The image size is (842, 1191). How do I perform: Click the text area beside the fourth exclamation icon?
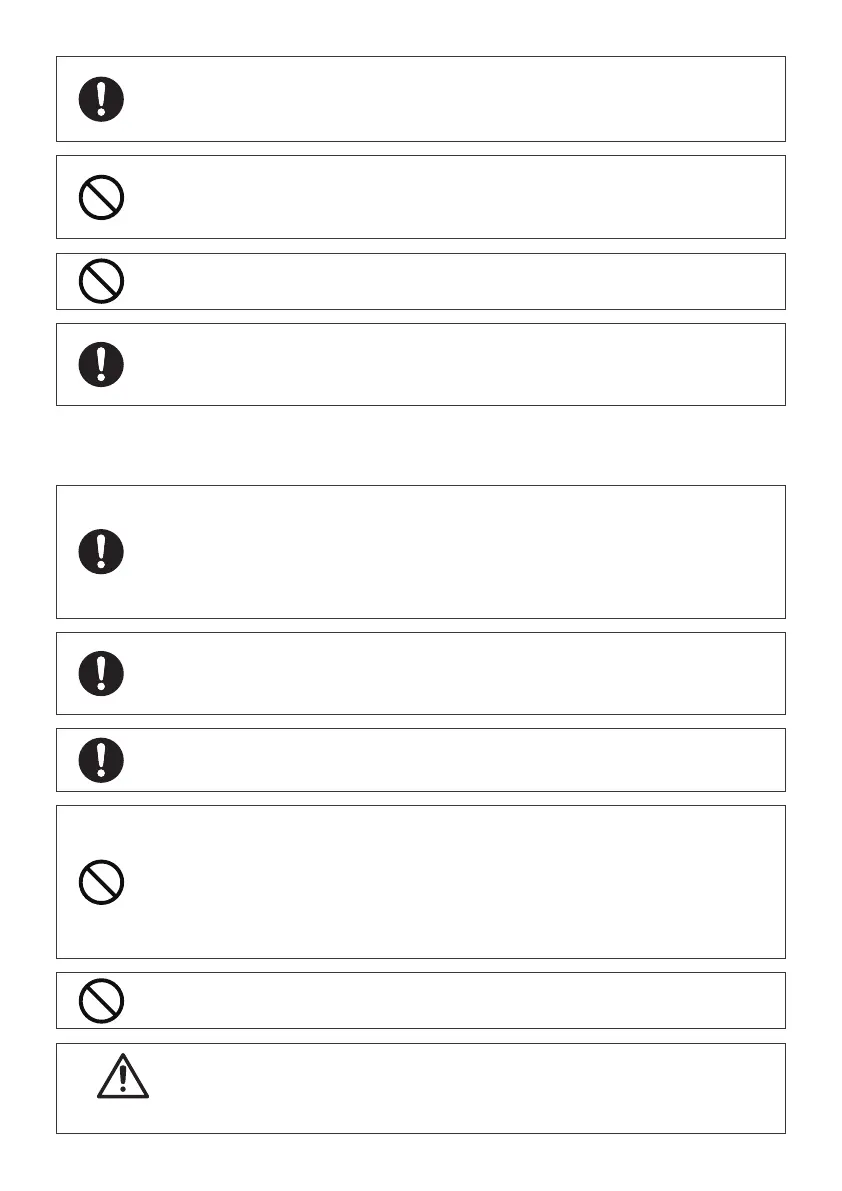point(450,673)
